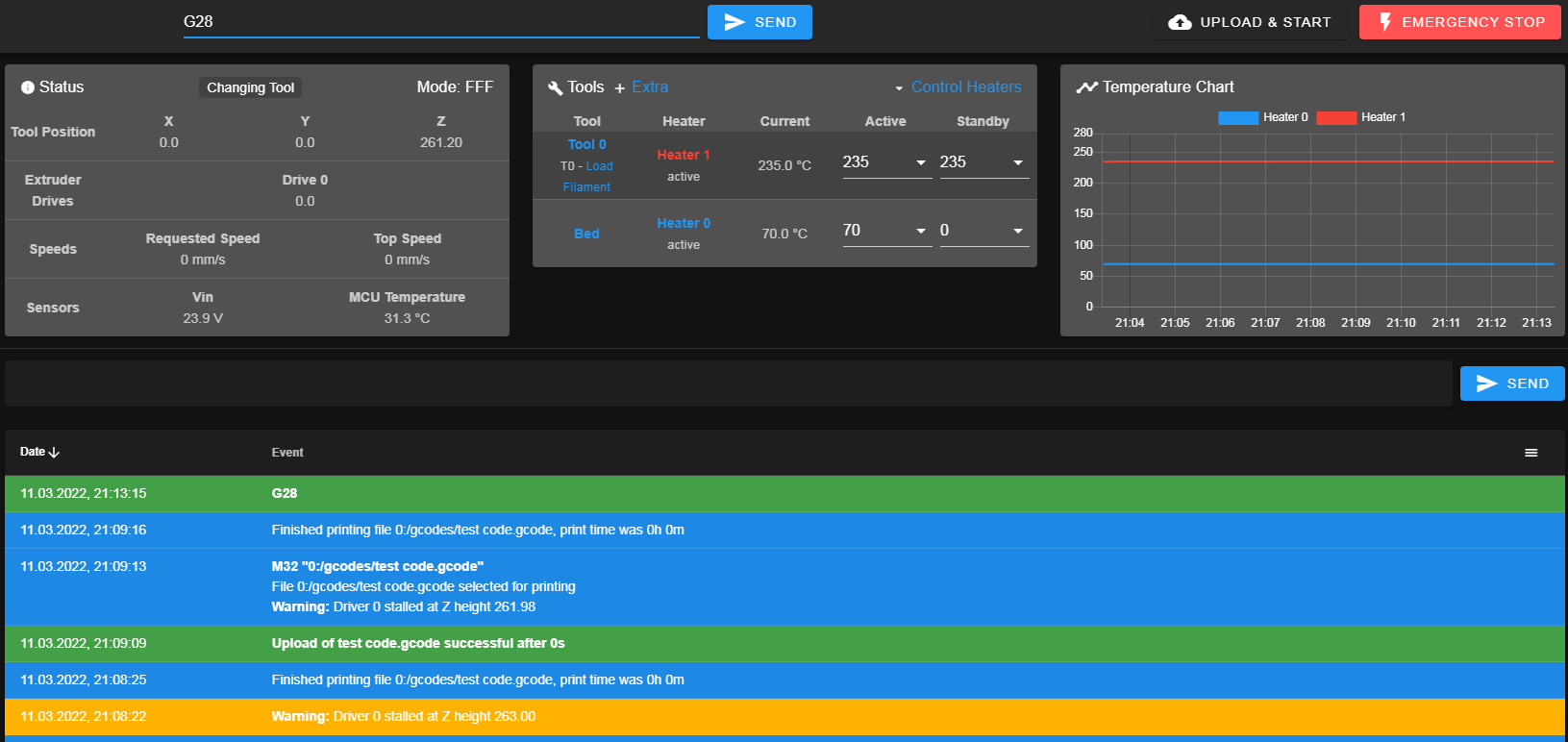Screen dimensions: 1568x742
Task: Select the 21:09:16 Finished printing log entry
Action: (x=784, y=530)
